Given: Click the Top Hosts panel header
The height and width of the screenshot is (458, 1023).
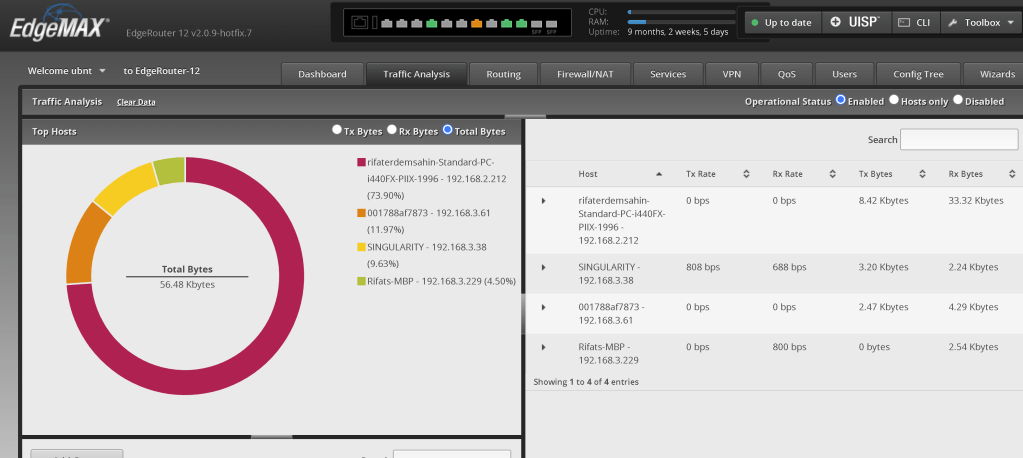Looking at the screenshot, I should pos(271,131).
